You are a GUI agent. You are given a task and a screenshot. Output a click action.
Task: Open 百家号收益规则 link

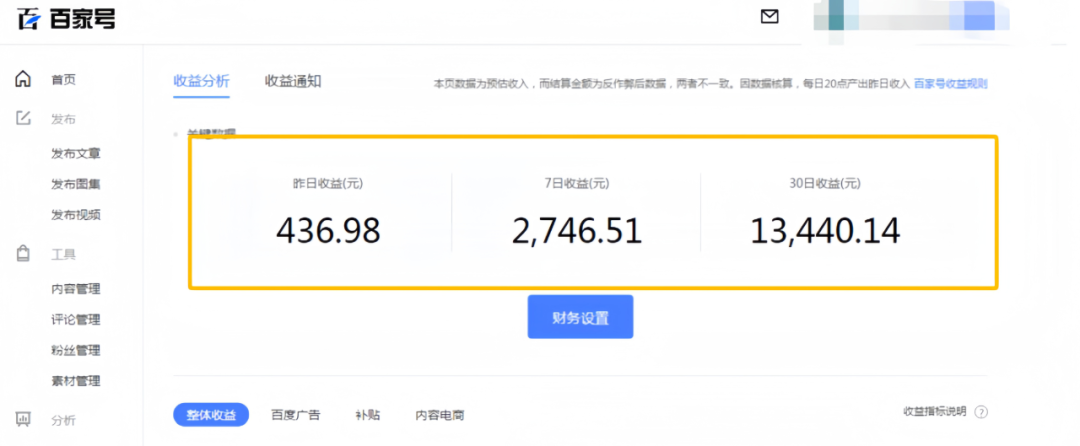(951, 84)
